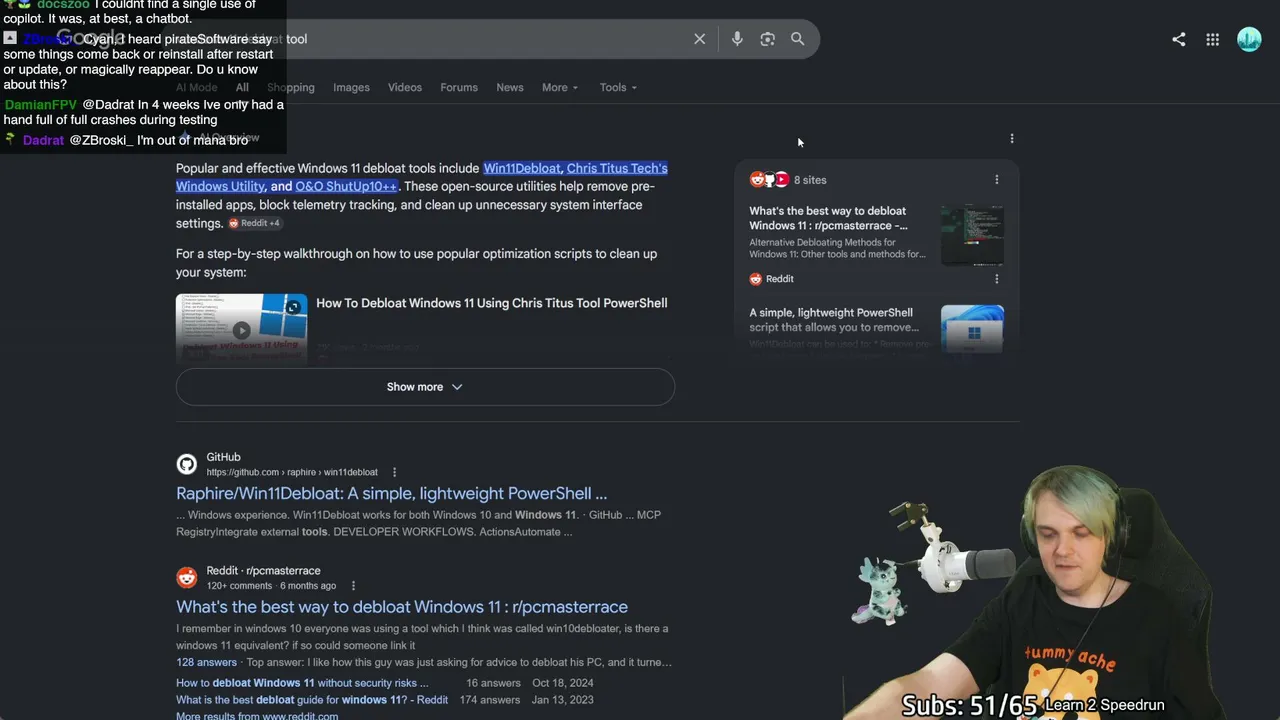Switch to the Videos tab
Screen dimensions: 1280x720
point(405,87)
